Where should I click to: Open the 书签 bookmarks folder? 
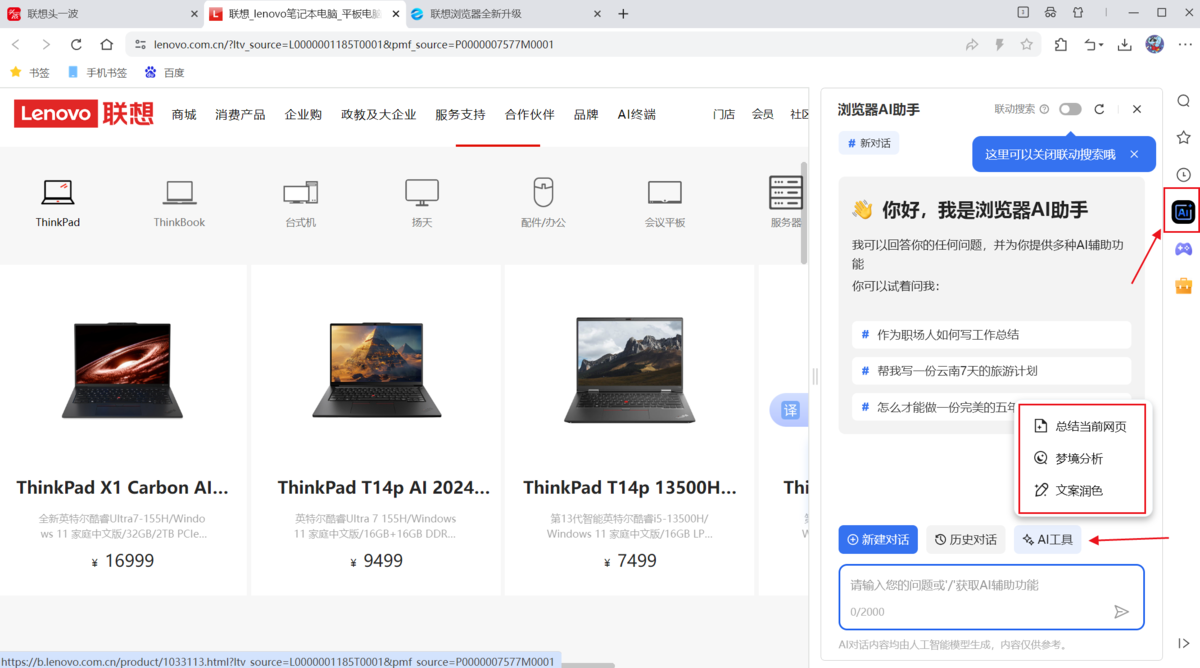[x=29, y=73]
